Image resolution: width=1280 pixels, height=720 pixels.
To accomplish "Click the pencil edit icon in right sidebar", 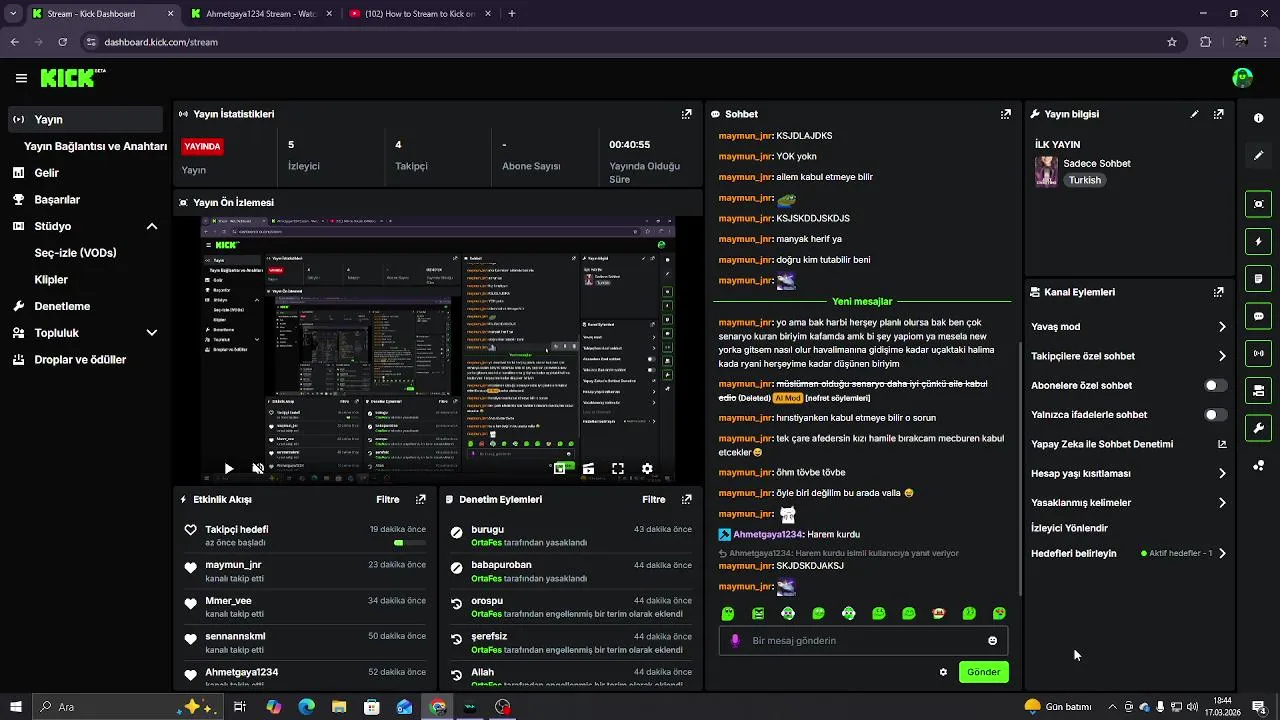I will tap(1258, 155).
